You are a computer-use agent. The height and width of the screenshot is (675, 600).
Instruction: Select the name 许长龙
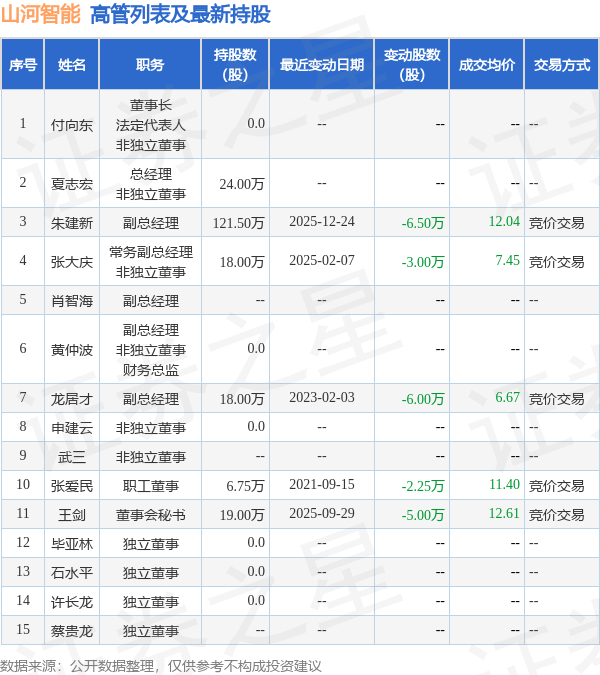tap(72, 601)
